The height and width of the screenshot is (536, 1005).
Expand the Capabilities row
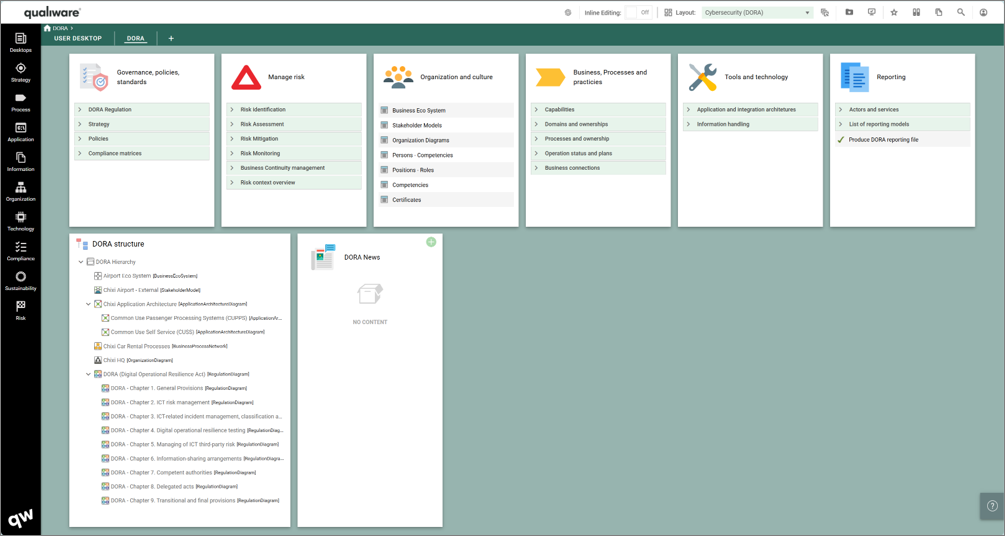[x=598, y=110]
